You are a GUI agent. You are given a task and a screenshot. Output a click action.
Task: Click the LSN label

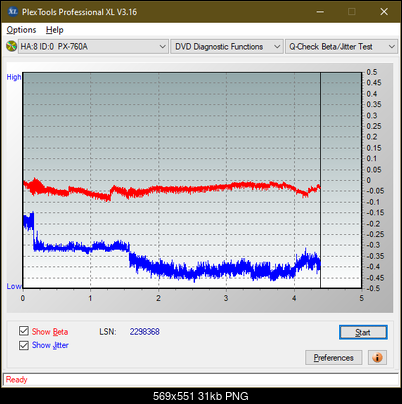pyautogui.click(x=108, y=332)
